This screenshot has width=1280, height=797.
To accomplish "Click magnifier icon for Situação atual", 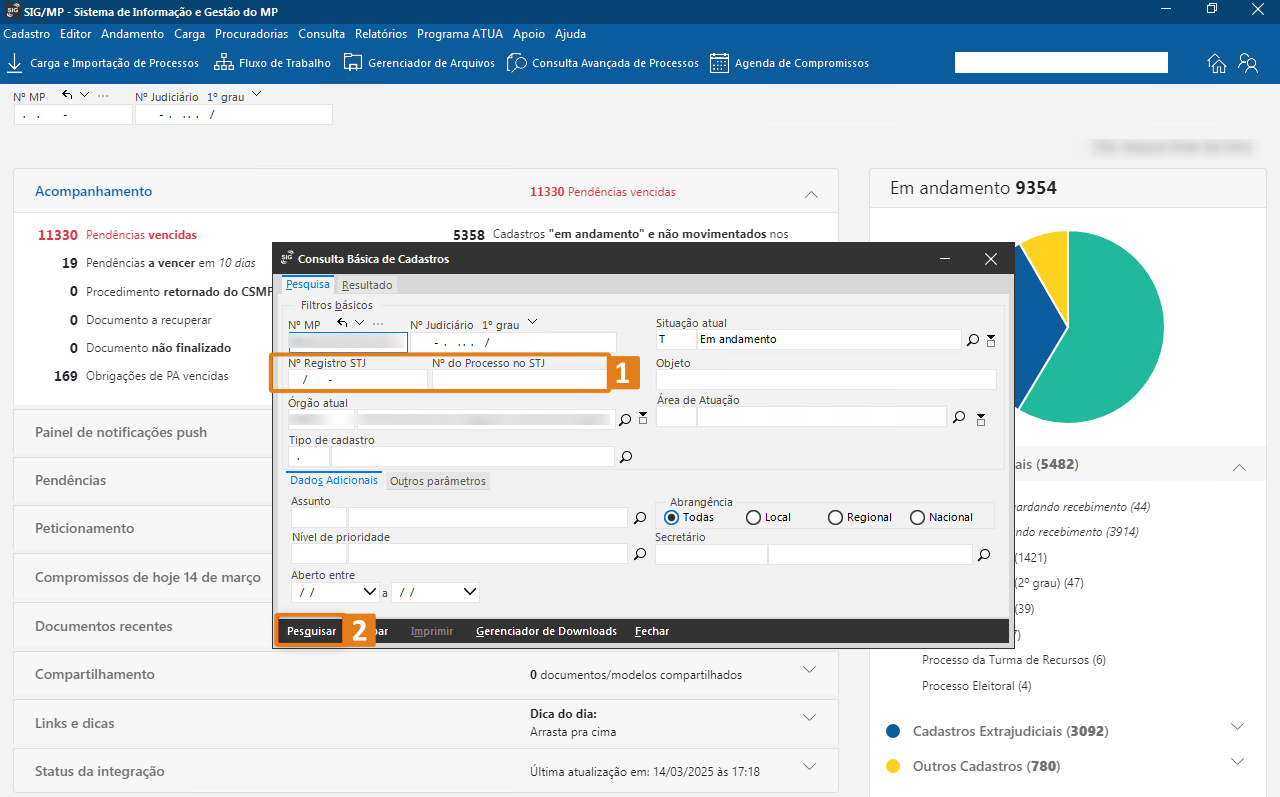I will coord(973,340).
